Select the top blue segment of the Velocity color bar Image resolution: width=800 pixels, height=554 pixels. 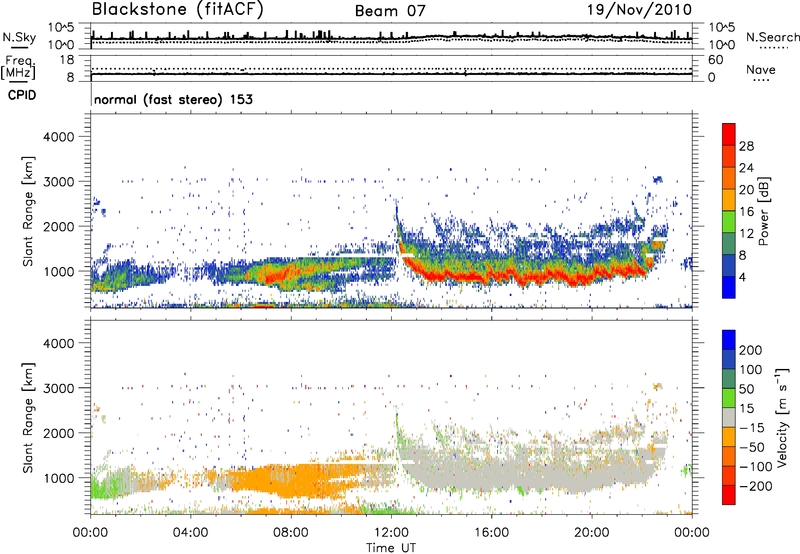pos(729,340)
